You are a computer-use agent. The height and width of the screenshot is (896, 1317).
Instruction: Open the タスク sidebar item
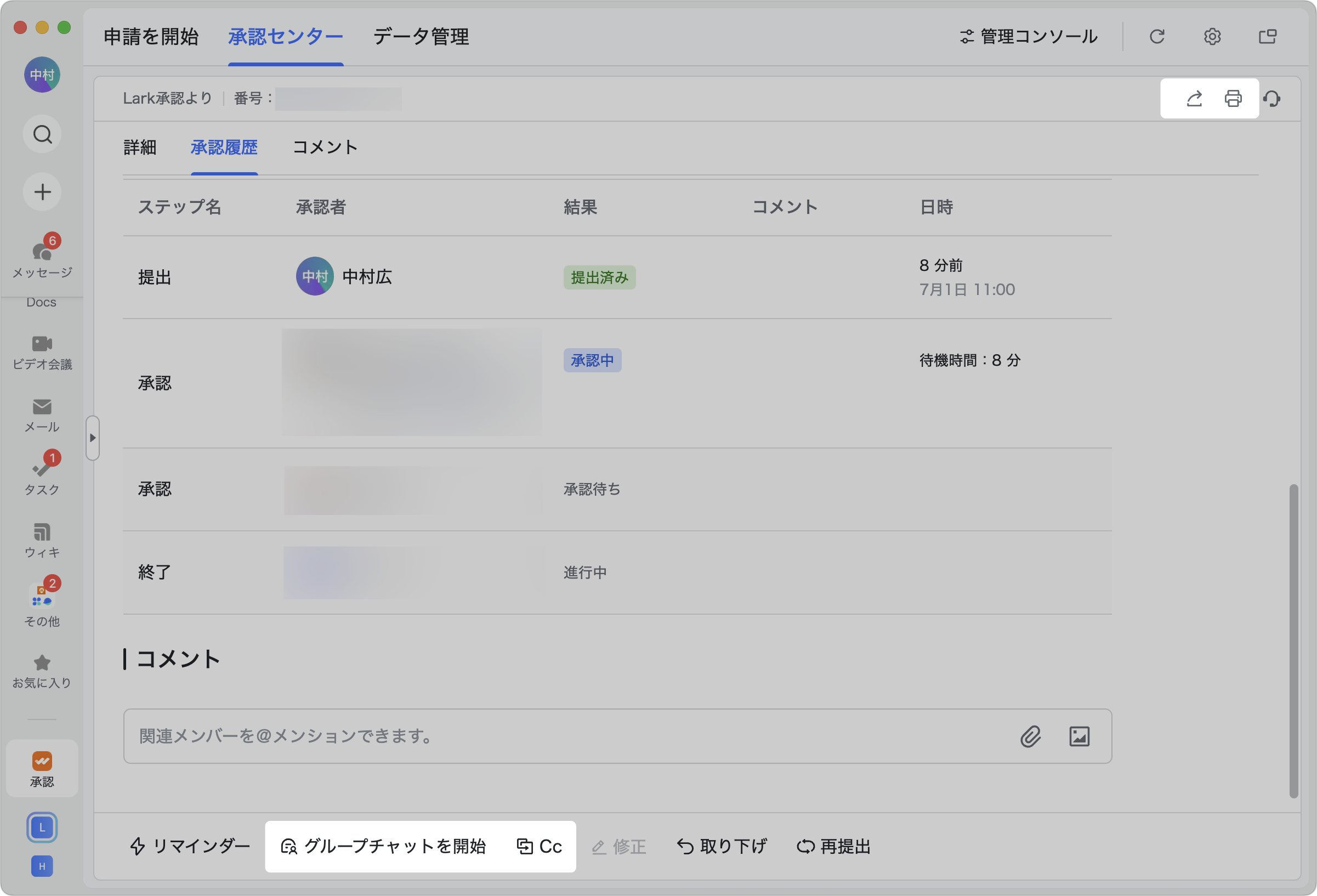(x=43, y=475)
